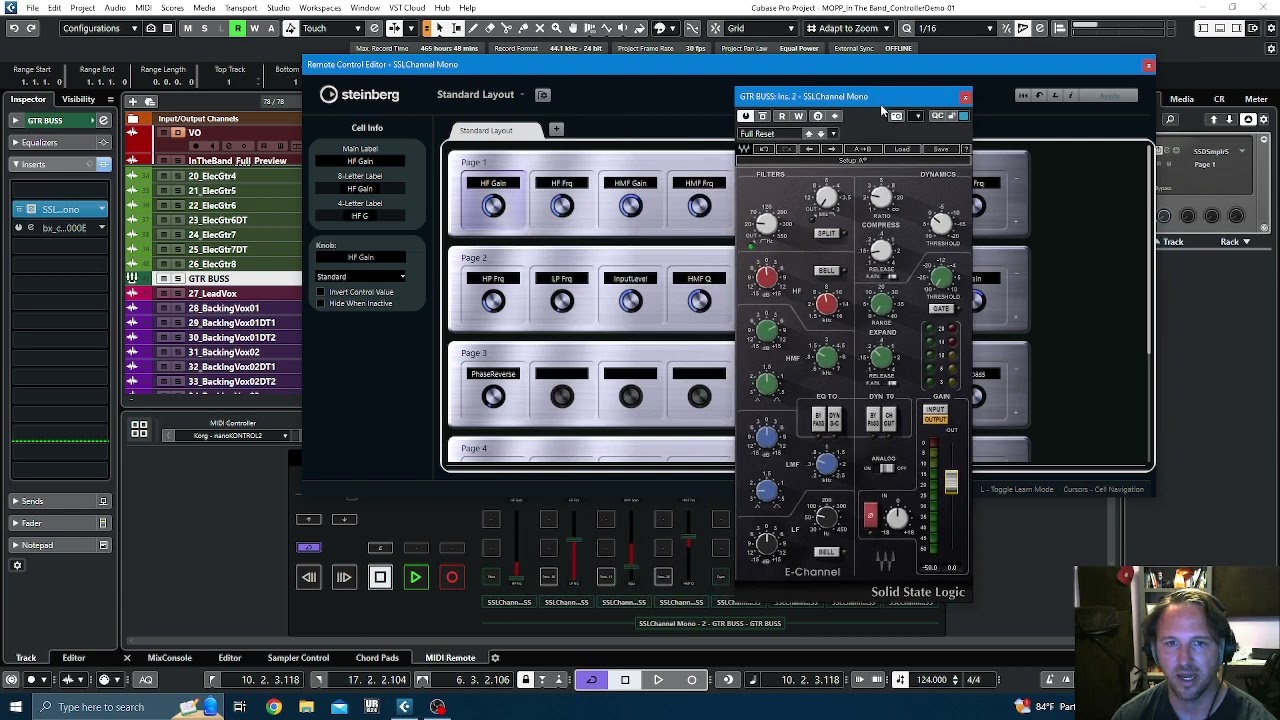Toggle the Write automation W button in the SSLChannel plugin header
Viewport: 1280px width, 720px height.
[798, 116]
